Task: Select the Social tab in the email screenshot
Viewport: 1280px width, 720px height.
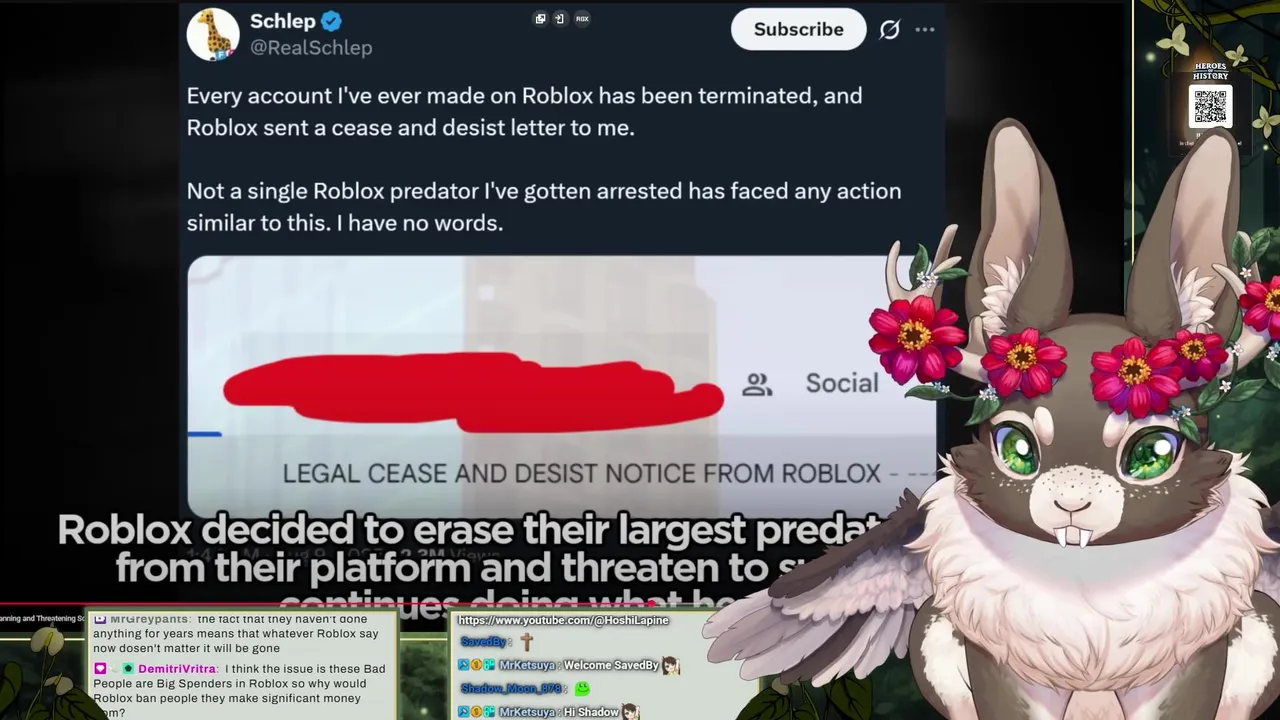Action: (842, 383)
